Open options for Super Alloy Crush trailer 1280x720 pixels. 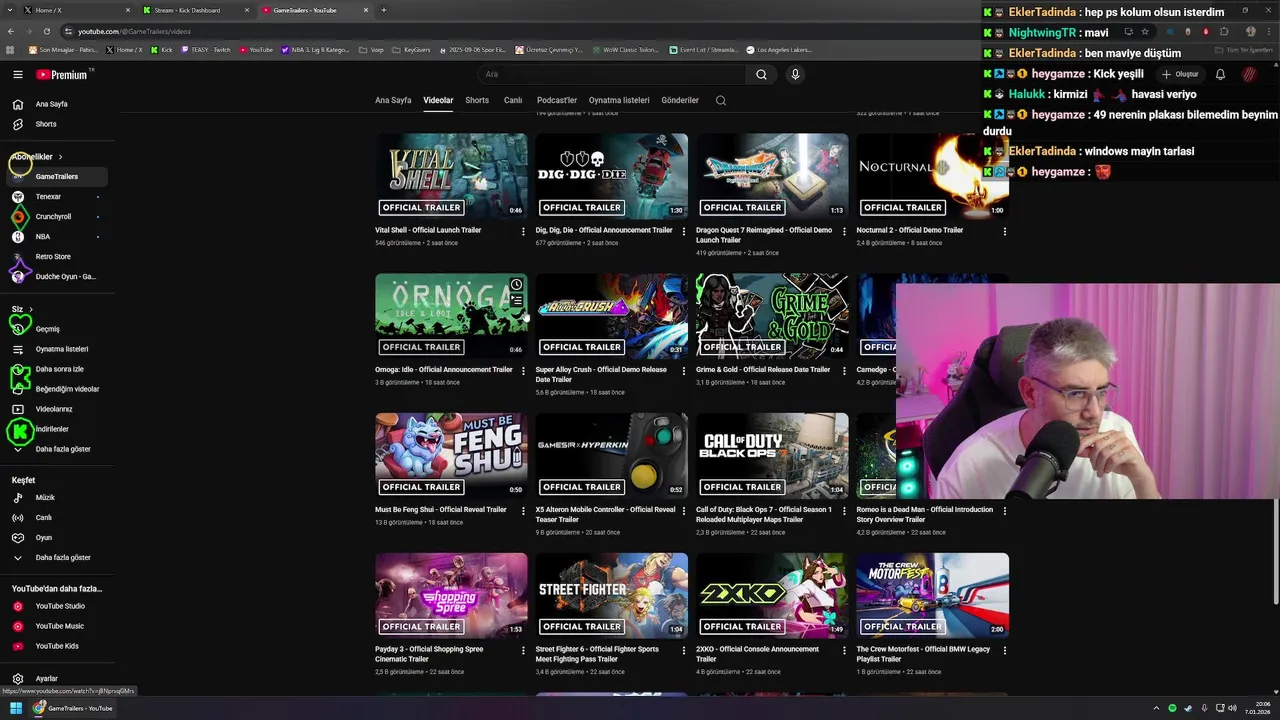tap(684, 371)
